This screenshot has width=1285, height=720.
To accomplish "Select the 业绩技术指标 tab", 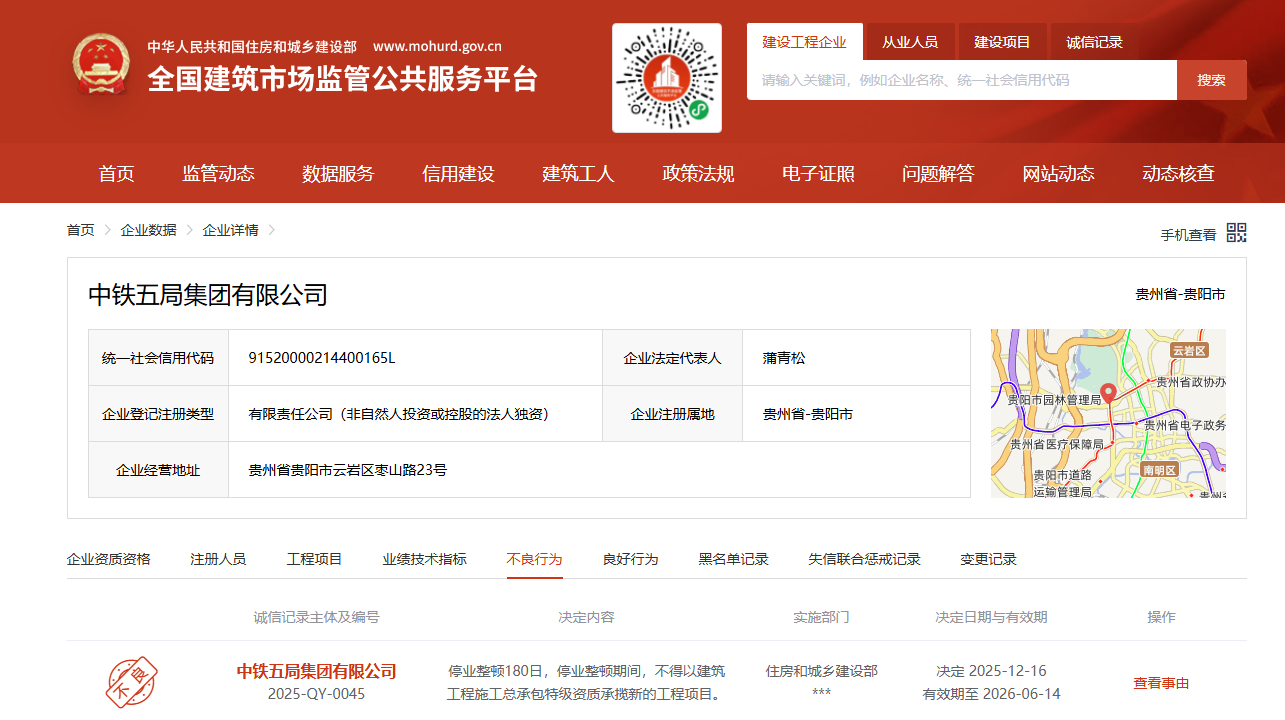I will click(425, 560).
